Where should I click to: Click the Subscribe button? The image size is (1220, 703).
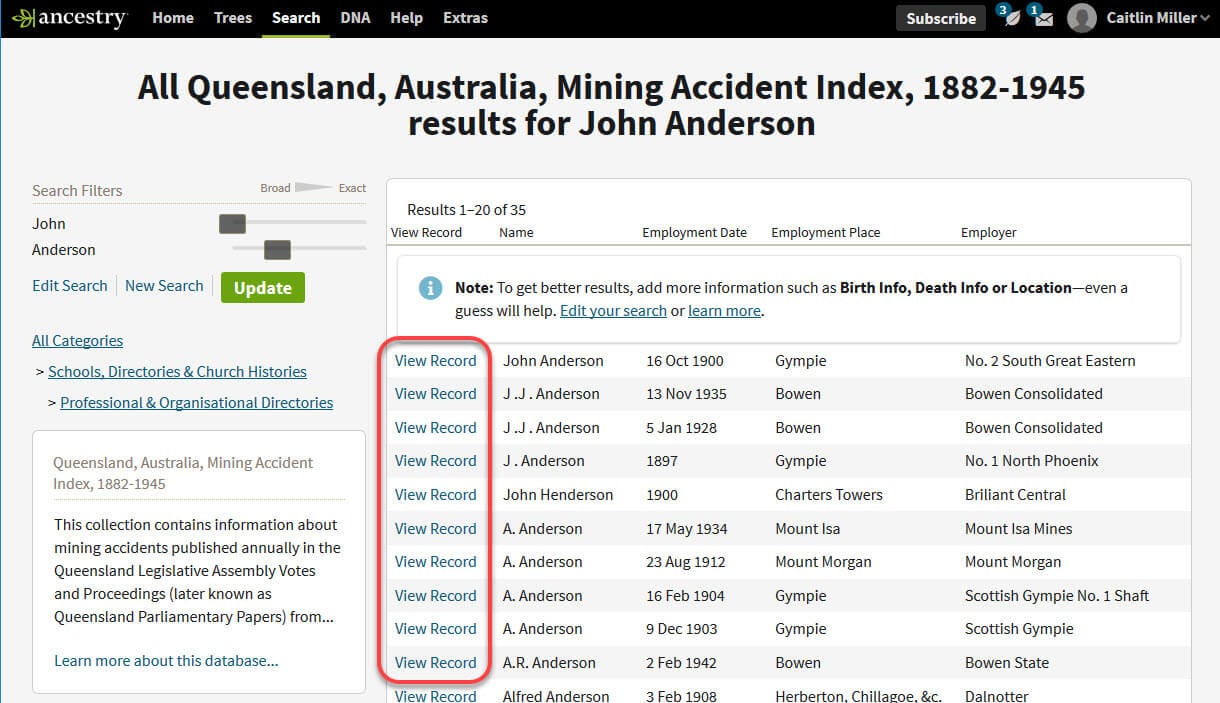[940, 18]
